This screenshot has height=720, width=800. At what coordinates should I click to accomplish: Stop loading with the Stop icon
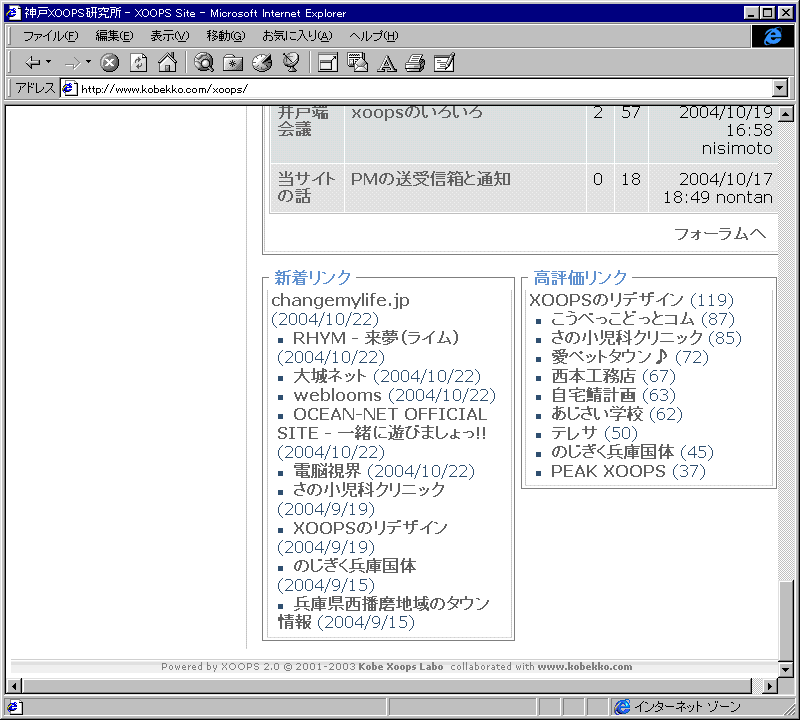click(x=109, y=63)
